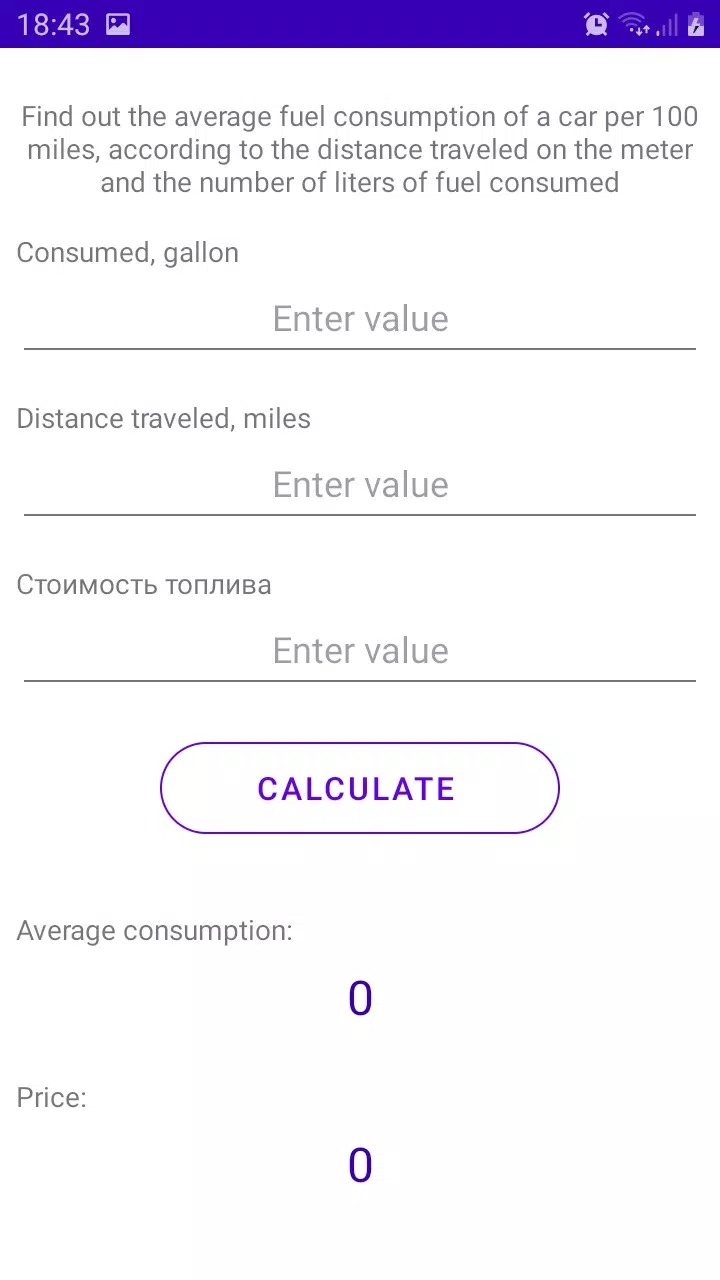The height and width of the screenshot is (1280, 720).
Task: Tap the Consumed, gallon label
Action: 128,253
